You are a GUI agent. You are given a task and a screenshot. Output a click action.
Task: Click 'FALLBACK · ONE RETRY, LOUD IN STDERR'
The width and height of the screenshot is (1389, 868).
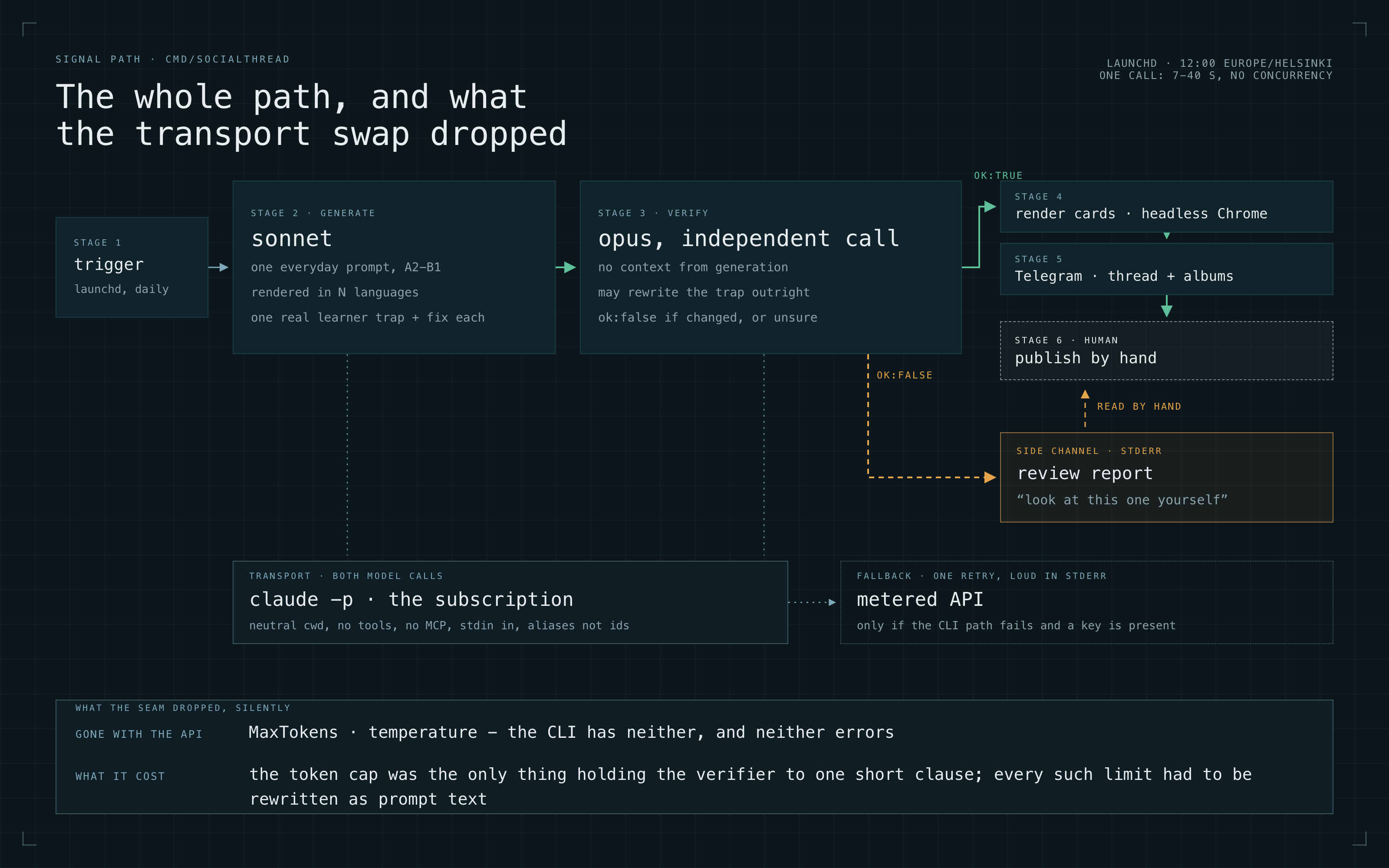tap(981, 576)
